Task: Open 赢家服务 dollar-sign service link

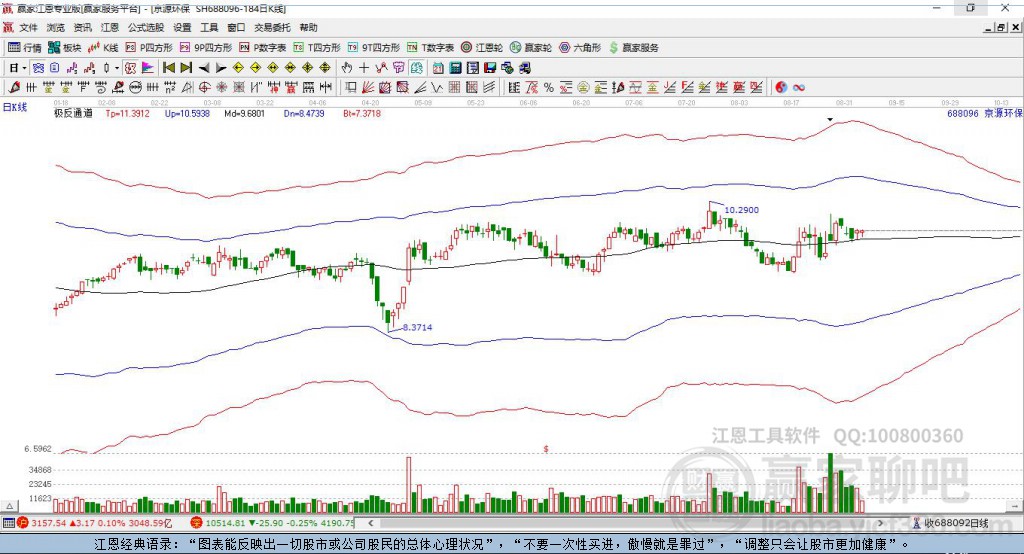Action: pos(633,48)
